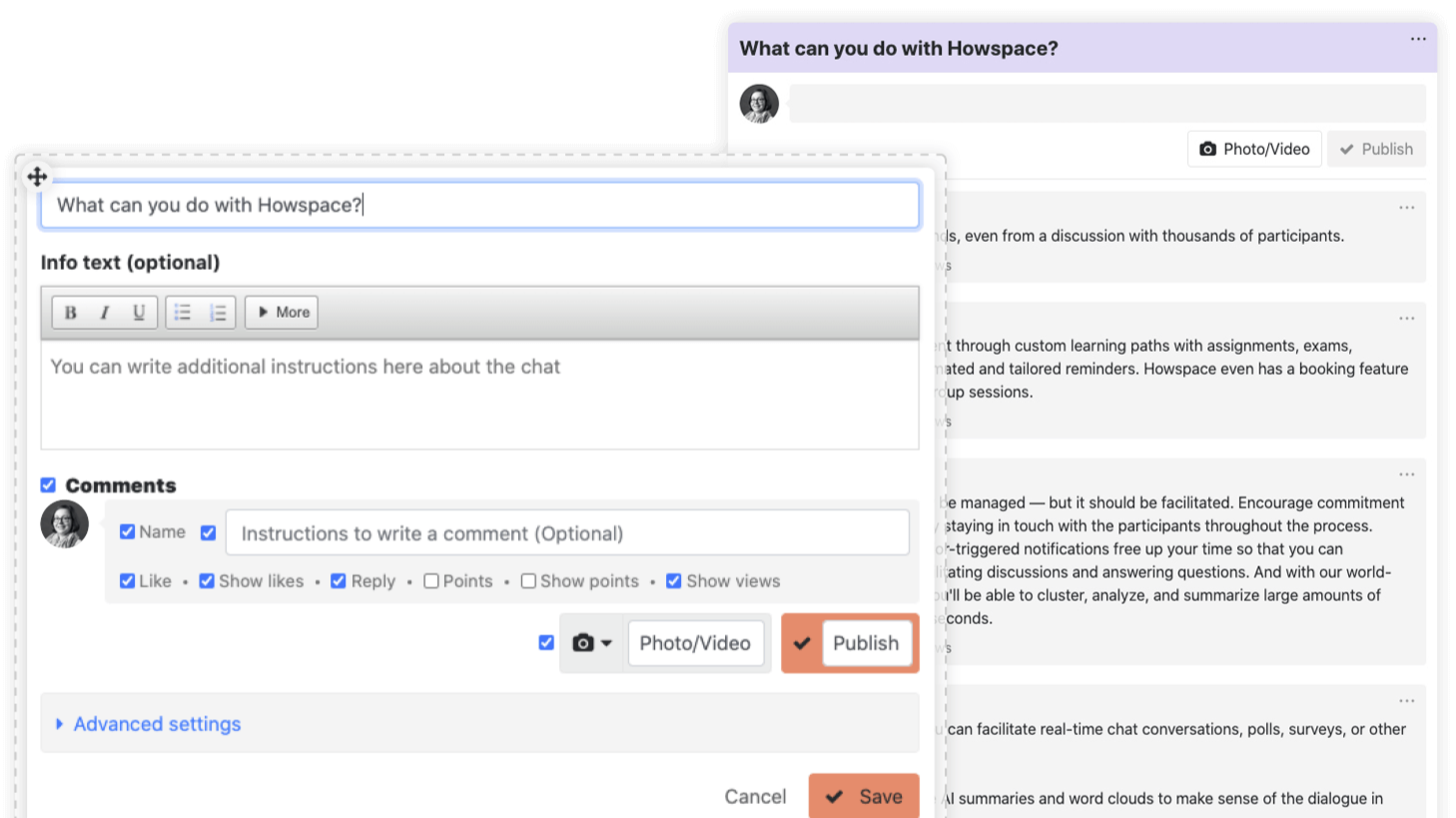Enable the Show points checkbox

(x=528, y=581)
